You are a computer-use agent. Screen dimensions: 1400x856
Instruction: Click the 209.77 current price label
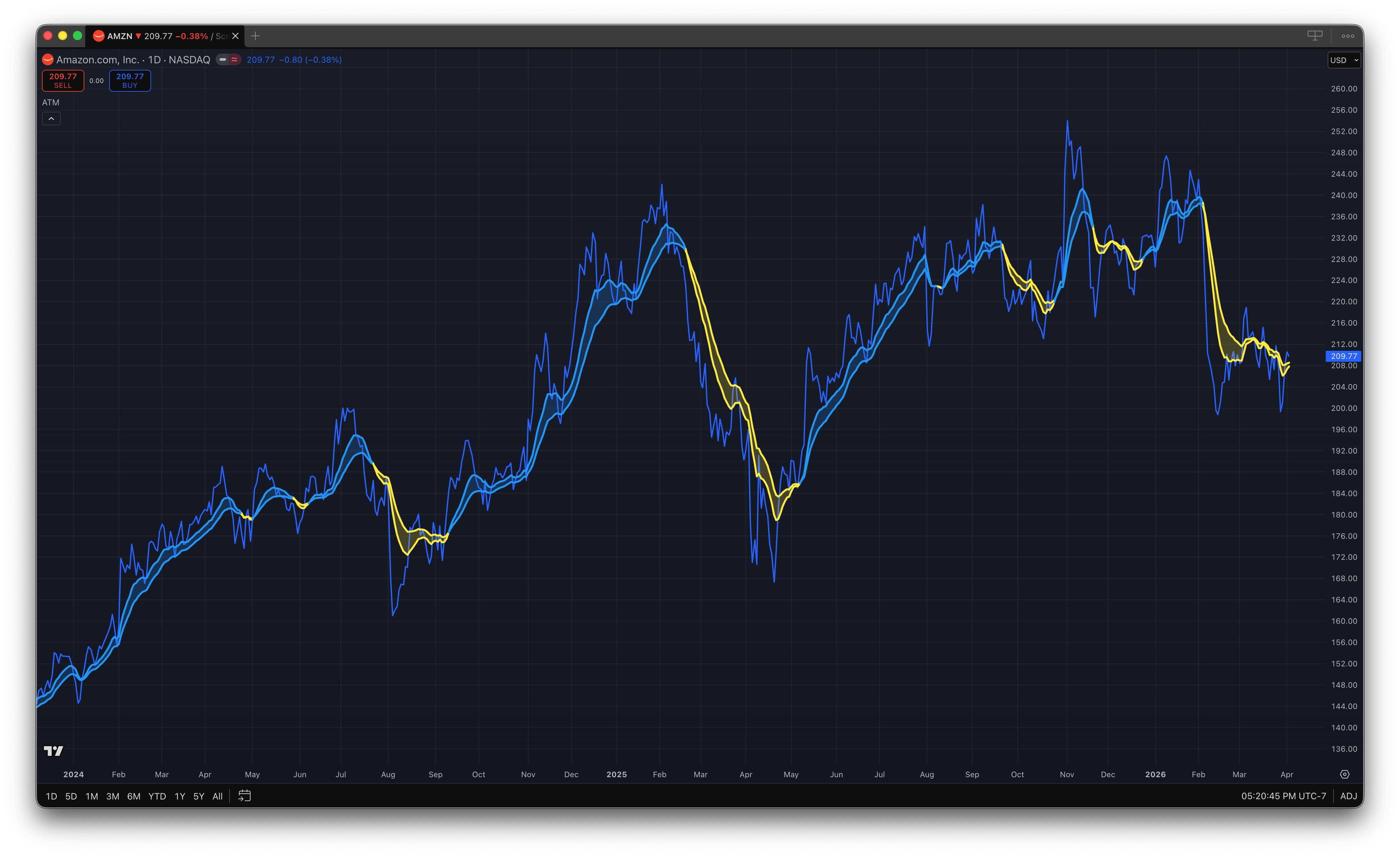[x=1343, y=356]
